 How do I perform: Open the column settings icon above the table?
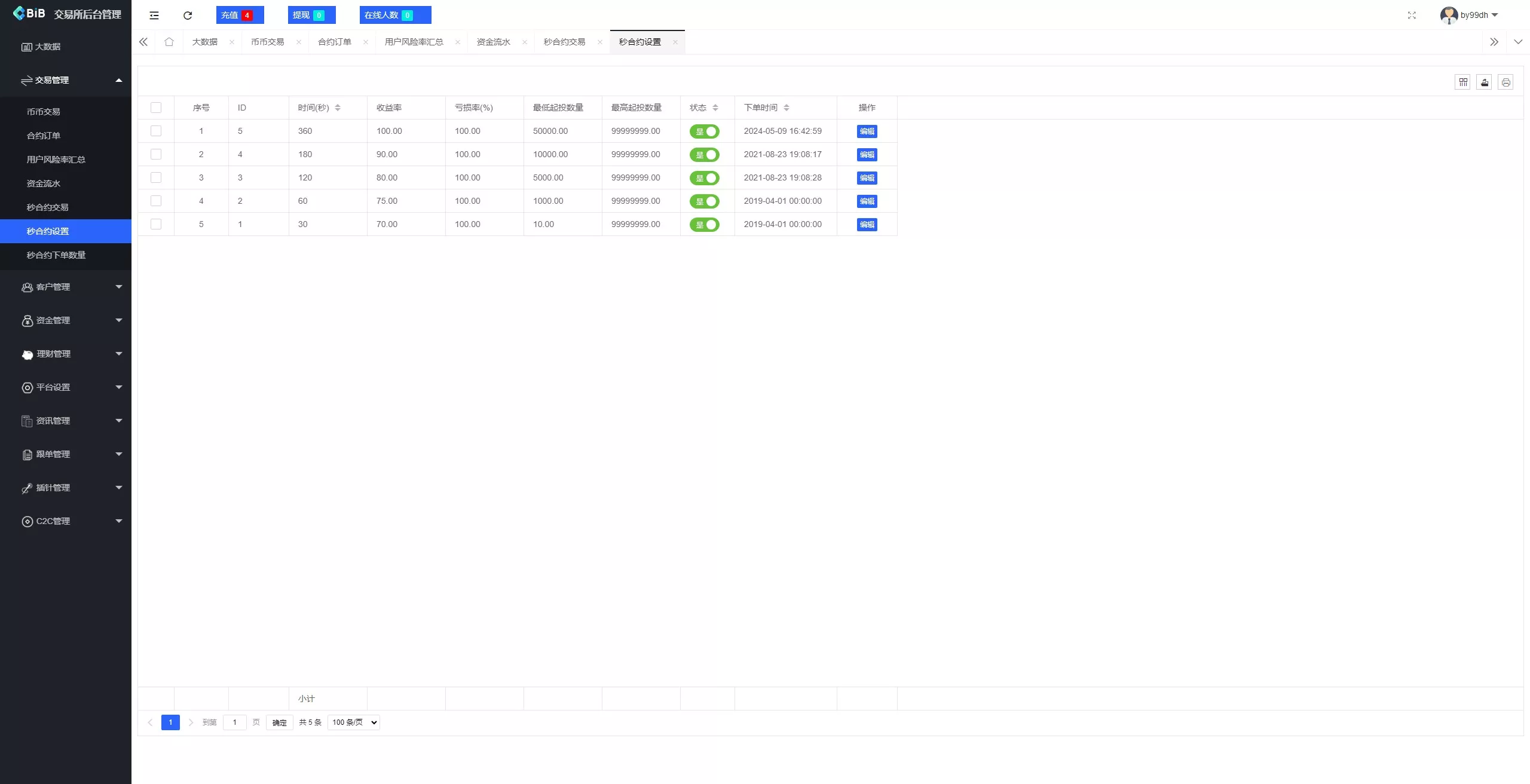pos(1462,82)
